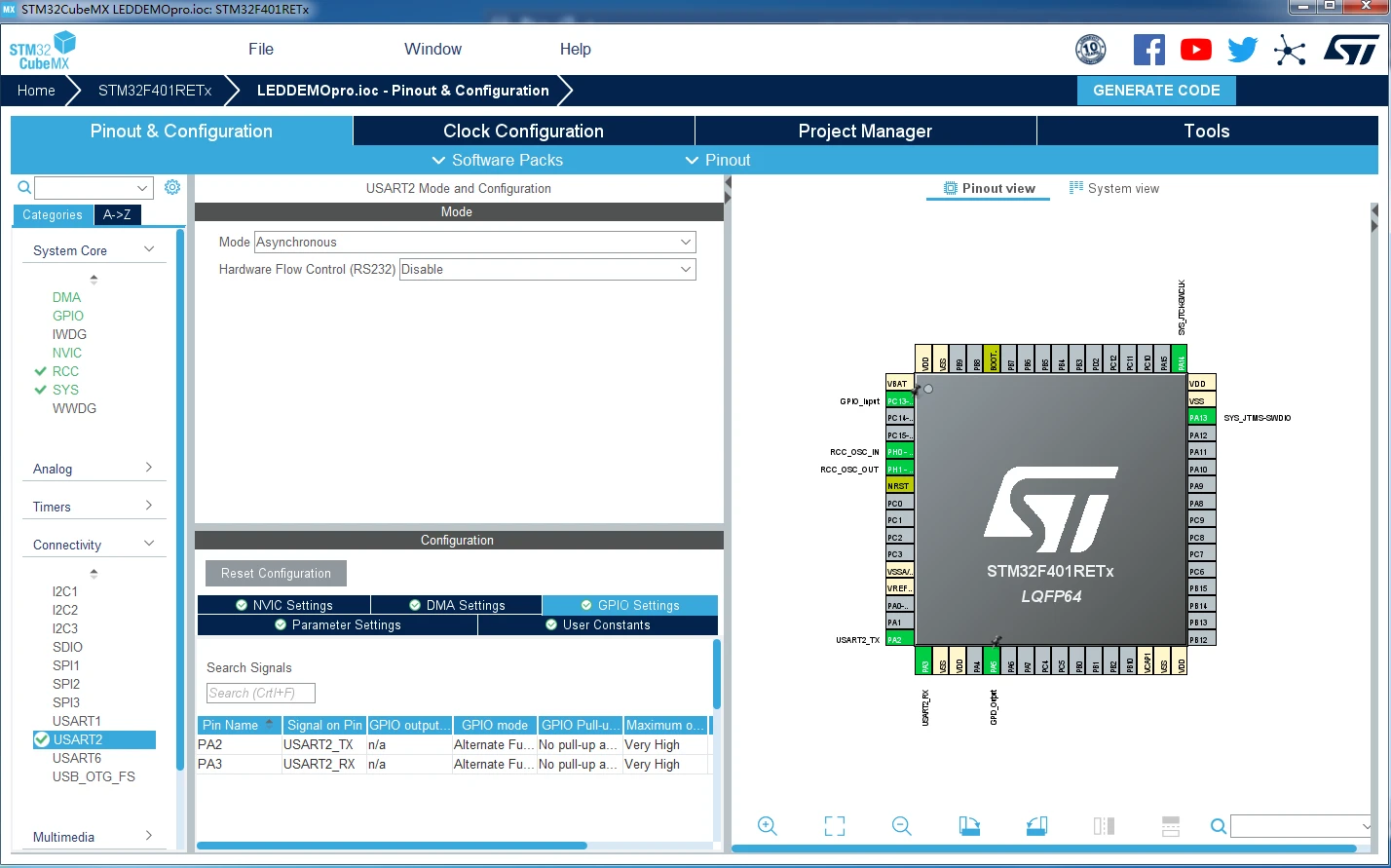Rotate chip counter-clockwise icon
Screen dimensions: 1391x868
click(x=1036, y=826)
